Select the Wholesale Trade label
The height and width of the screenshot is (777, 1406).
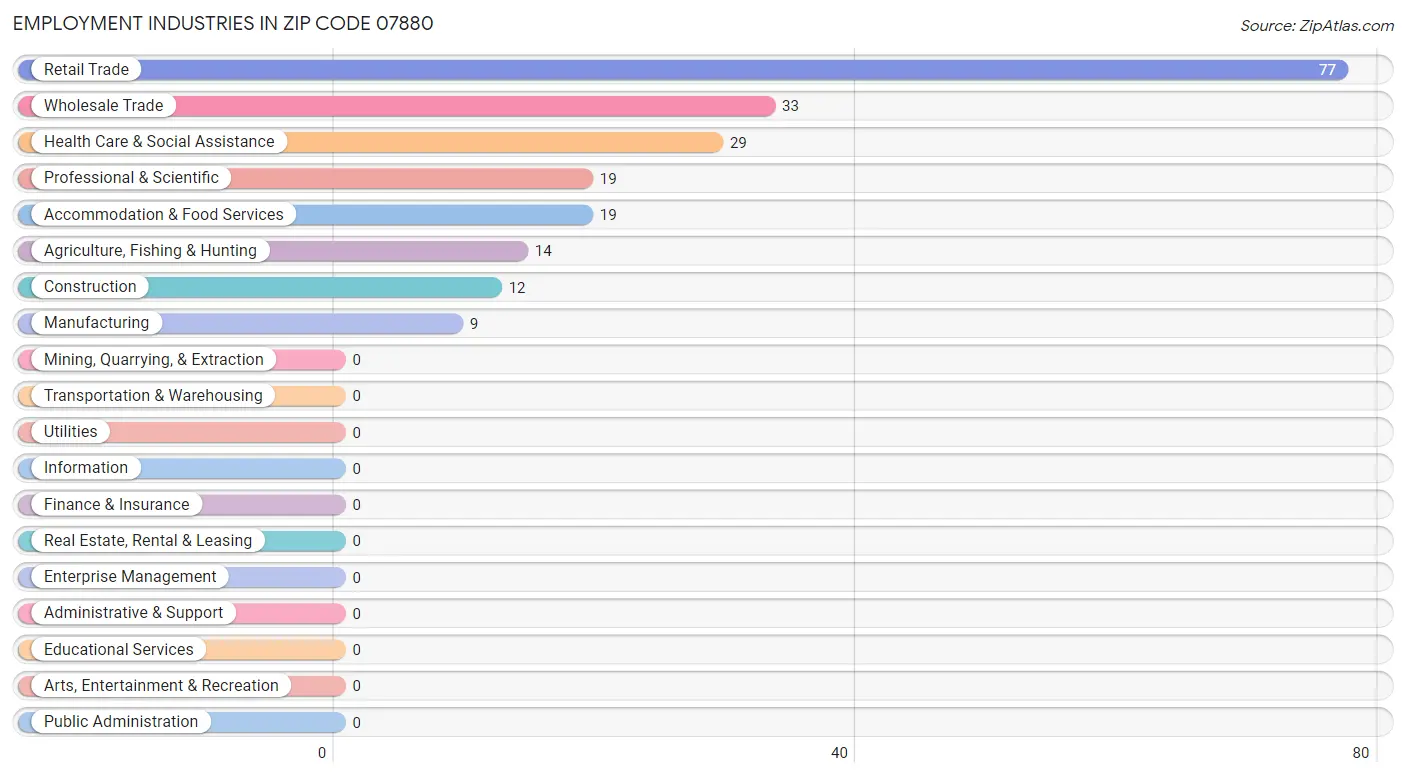tap(103, 105)
